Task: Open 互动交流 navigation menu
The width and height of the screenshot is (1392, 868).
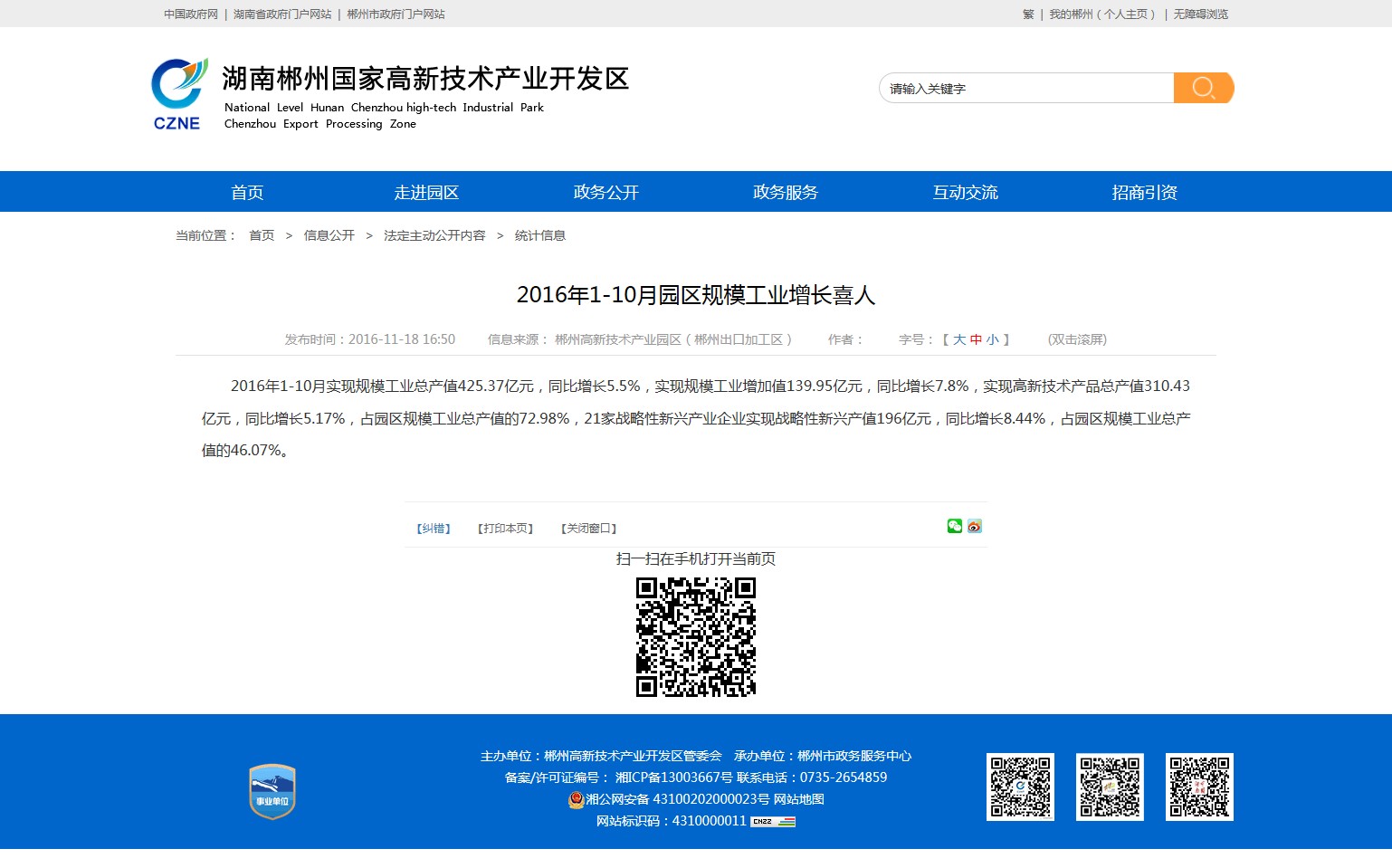Action: 966,192
